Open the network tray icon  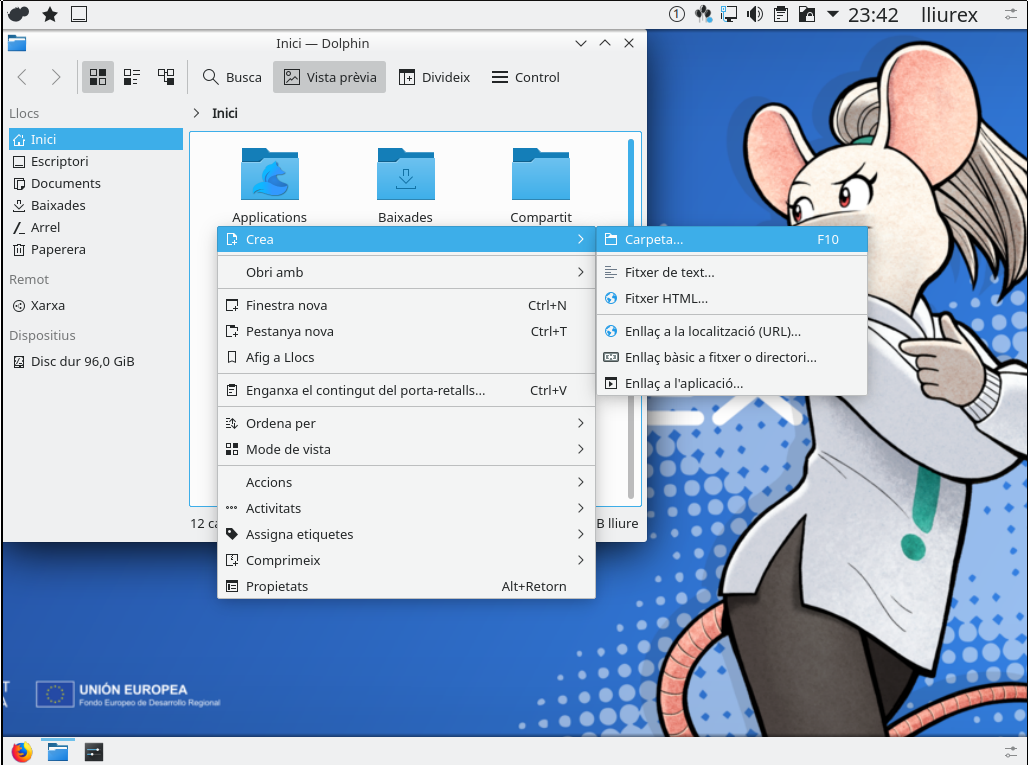[728, 14]
